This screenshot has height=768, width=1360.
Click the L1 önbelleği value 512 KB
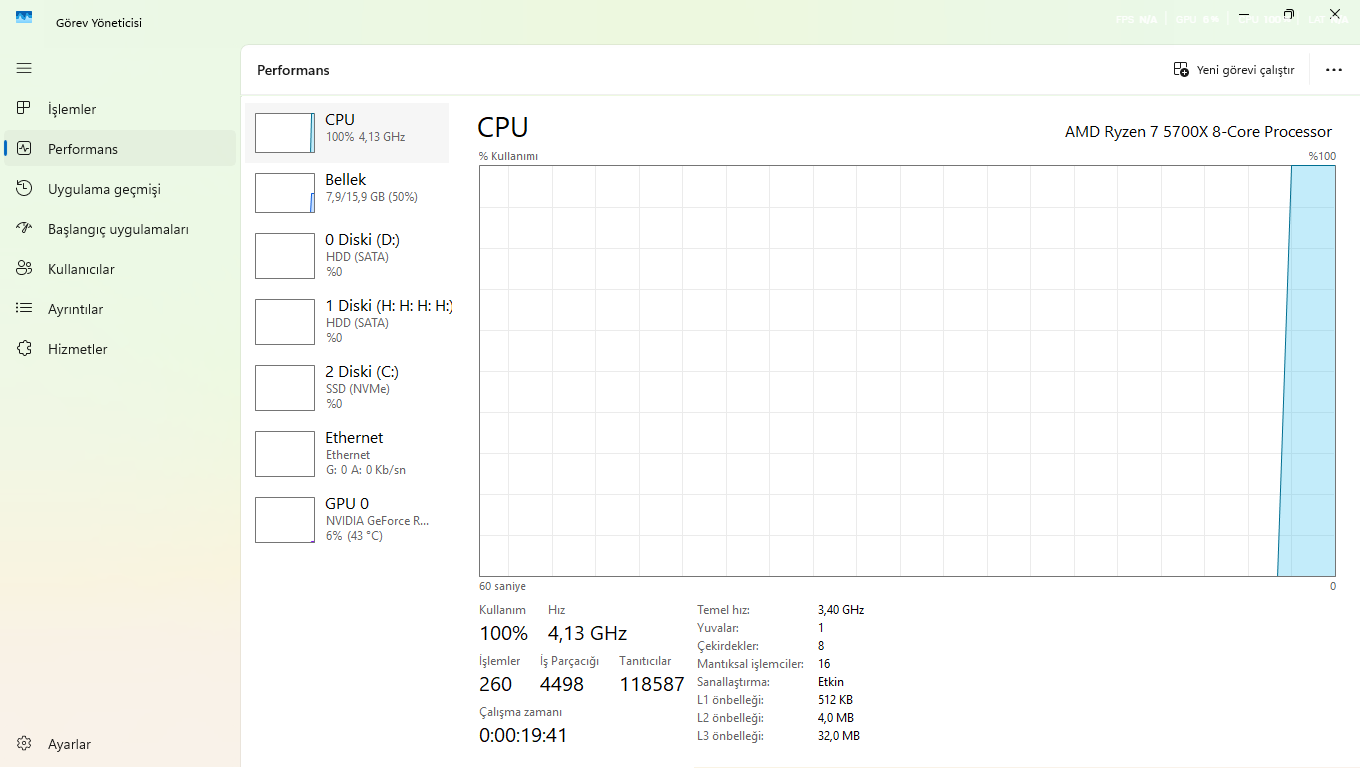836,700
